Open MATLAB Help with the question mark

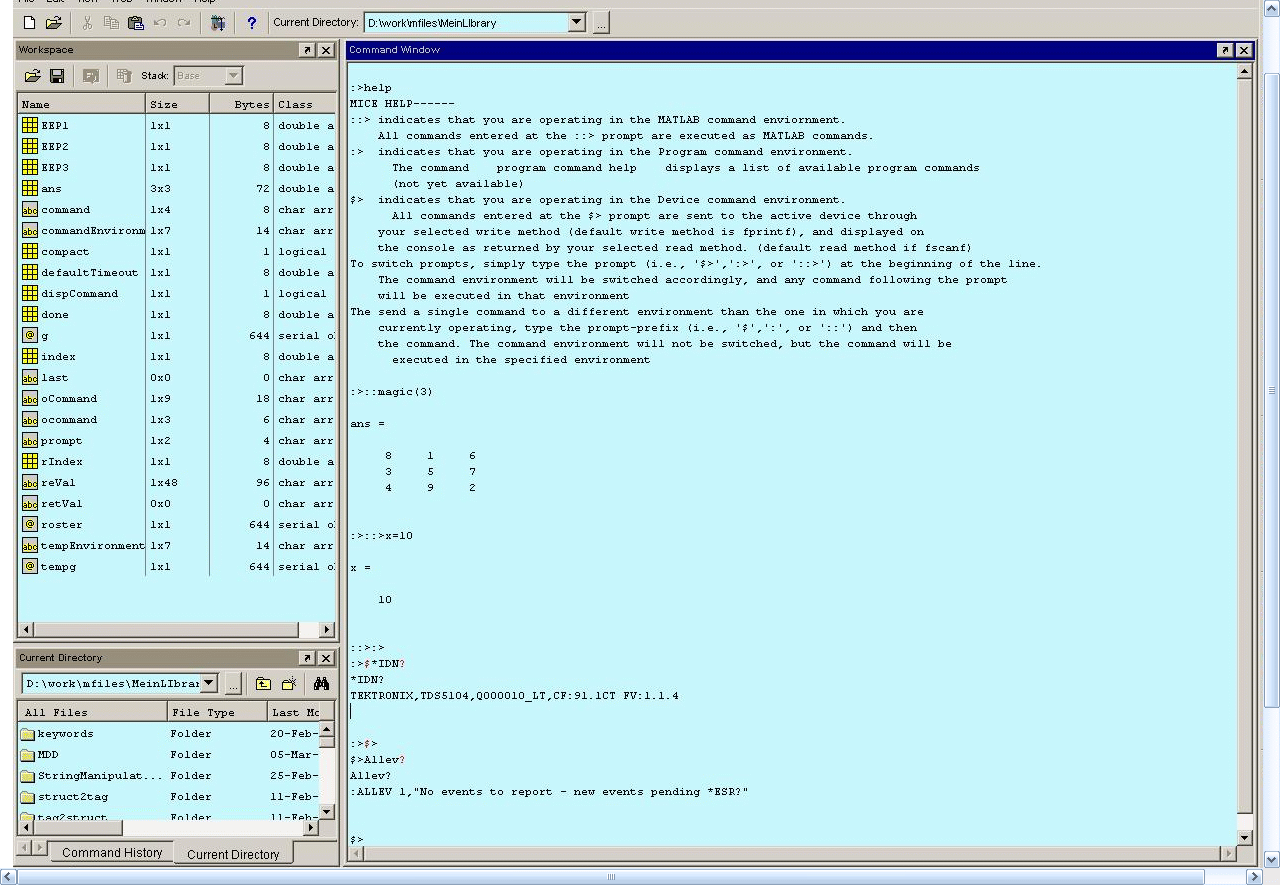coord(251,22)
